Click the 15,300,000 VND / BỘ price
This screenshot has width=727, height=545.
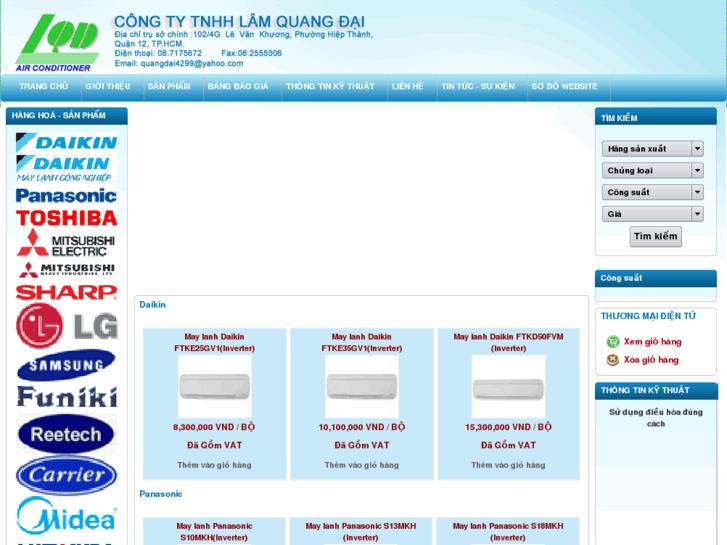coord(508,427)
